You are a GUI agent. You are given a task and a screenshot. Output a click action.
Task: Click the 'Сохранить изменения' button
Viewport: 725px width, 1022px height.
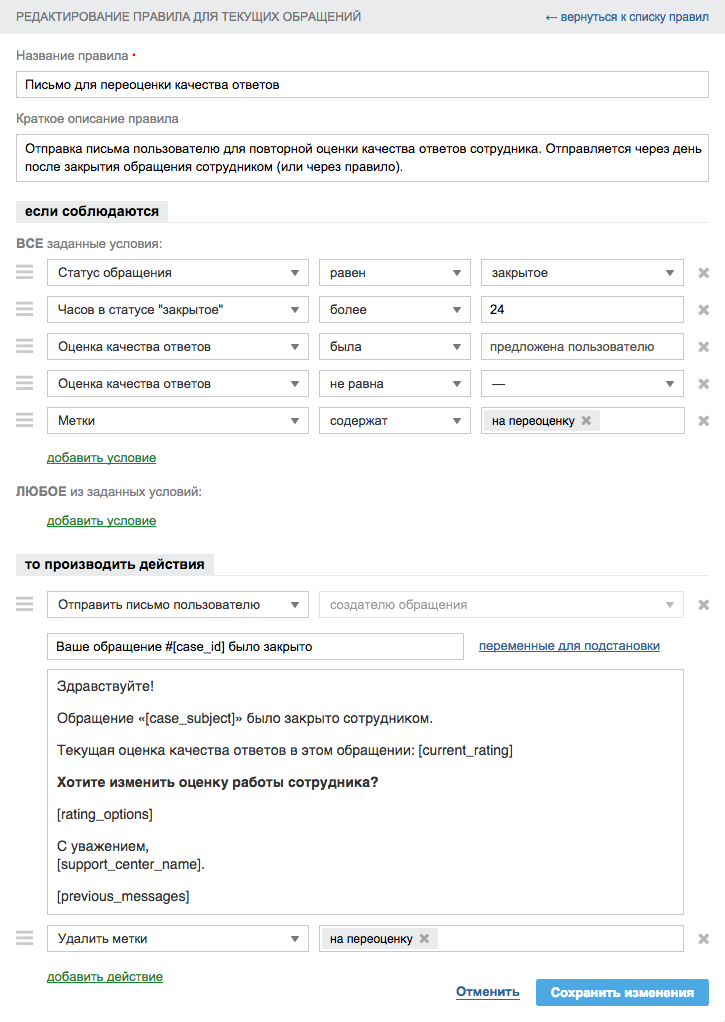click(622, 992)
